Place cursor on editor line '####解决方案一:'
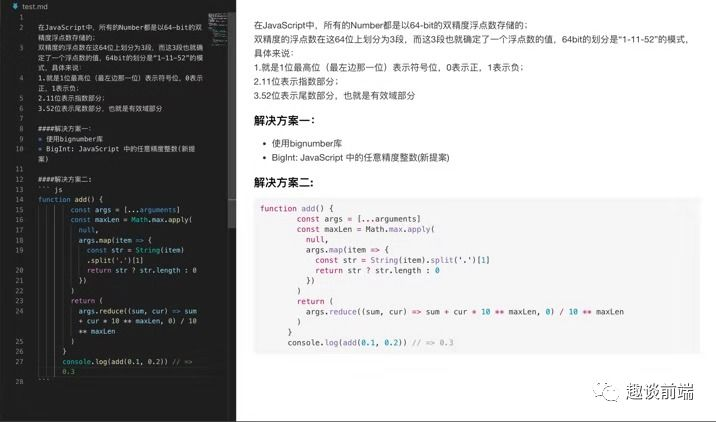This screenshot has width=716, height=422. pos(64,129)
